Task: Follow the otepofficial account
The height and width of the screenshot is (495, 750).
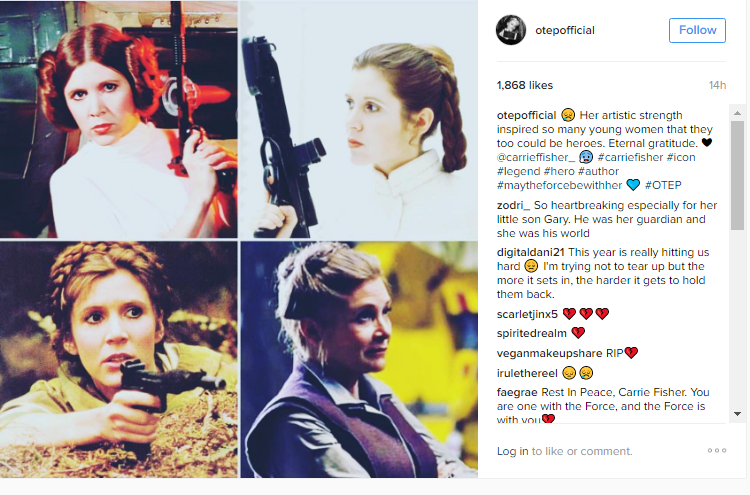Action: (697, 30)
